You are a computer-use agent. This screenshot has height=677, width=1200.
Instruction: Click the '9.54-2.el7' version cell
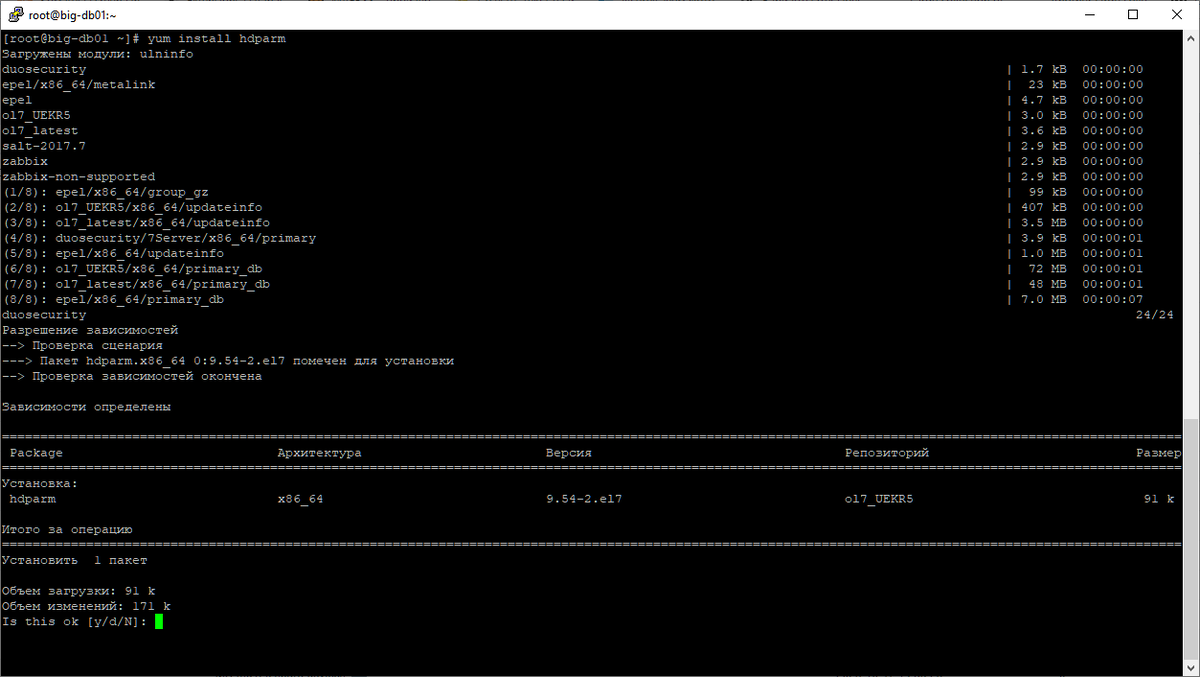(x=584, y=499)
